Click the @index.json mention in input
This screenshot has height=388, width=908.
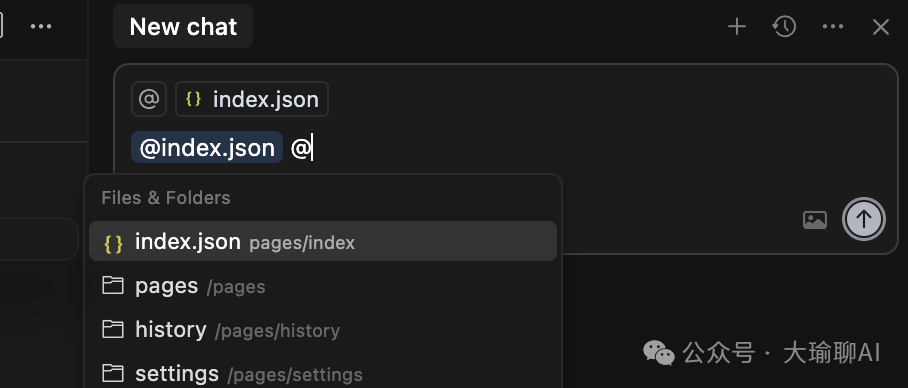pyautogui.click(x=207, y=148)
